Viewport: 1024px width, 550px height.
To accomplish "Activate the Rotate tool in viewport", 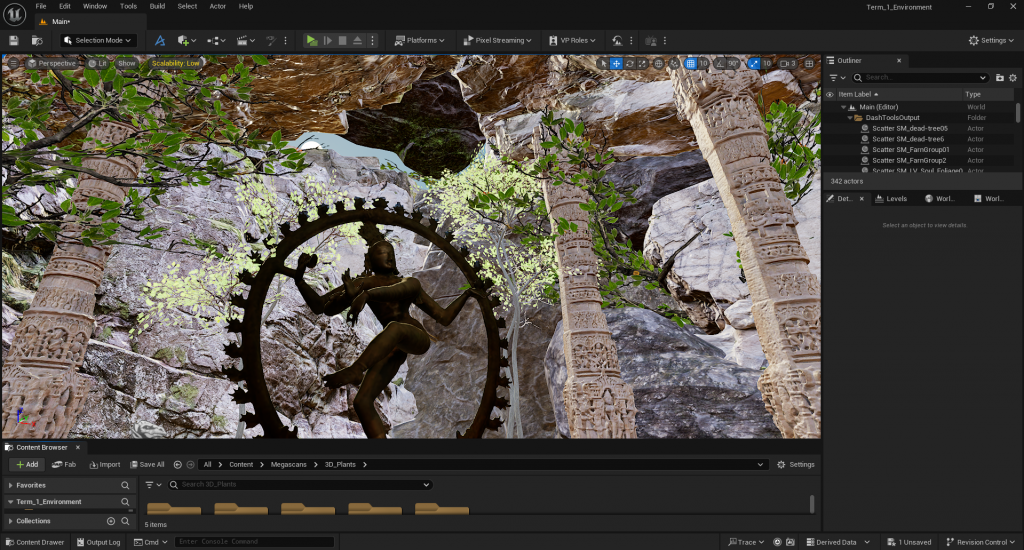I will pos(630,63).
